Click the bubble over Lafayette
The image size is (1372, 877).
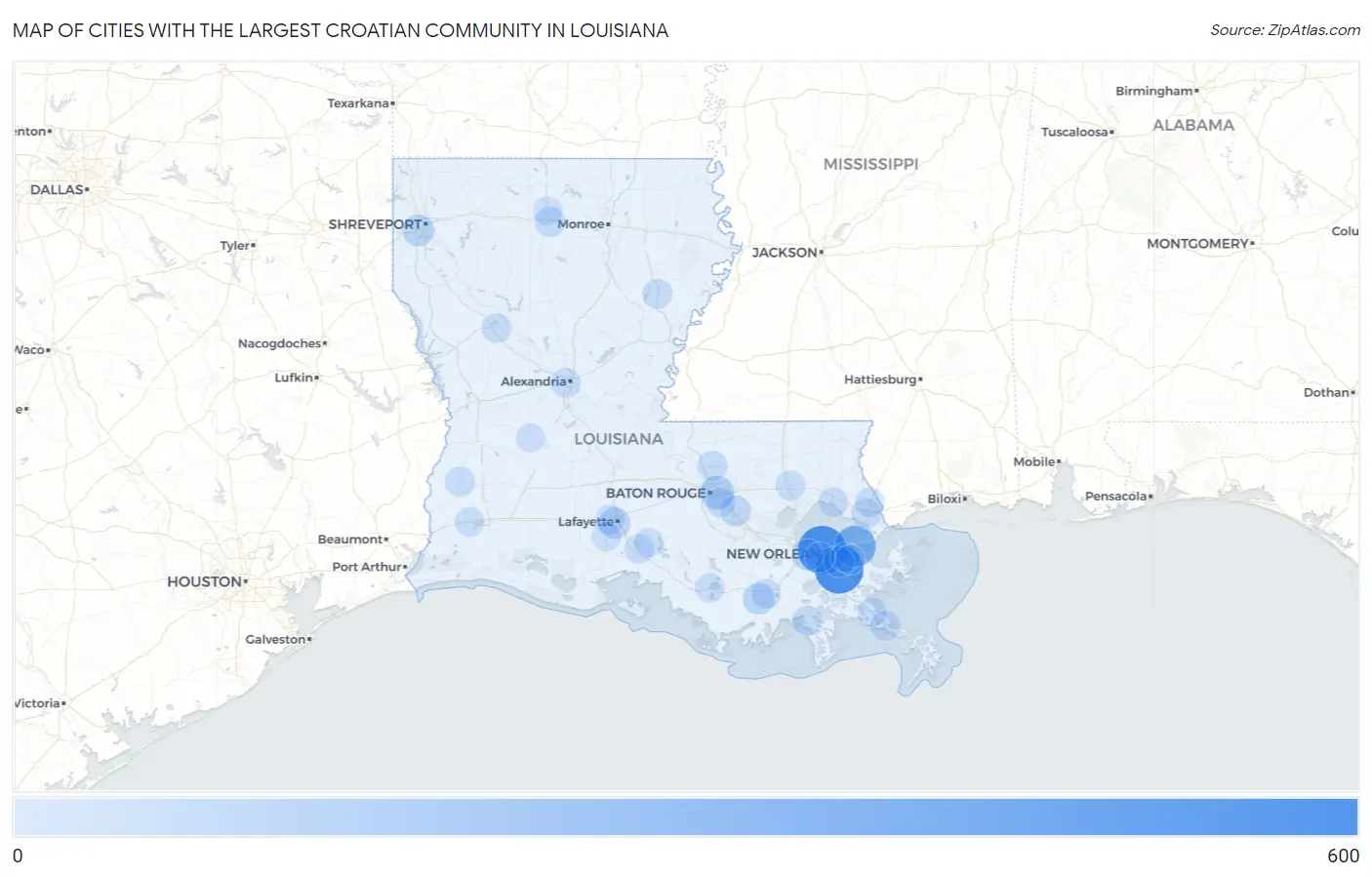point(613,522)
